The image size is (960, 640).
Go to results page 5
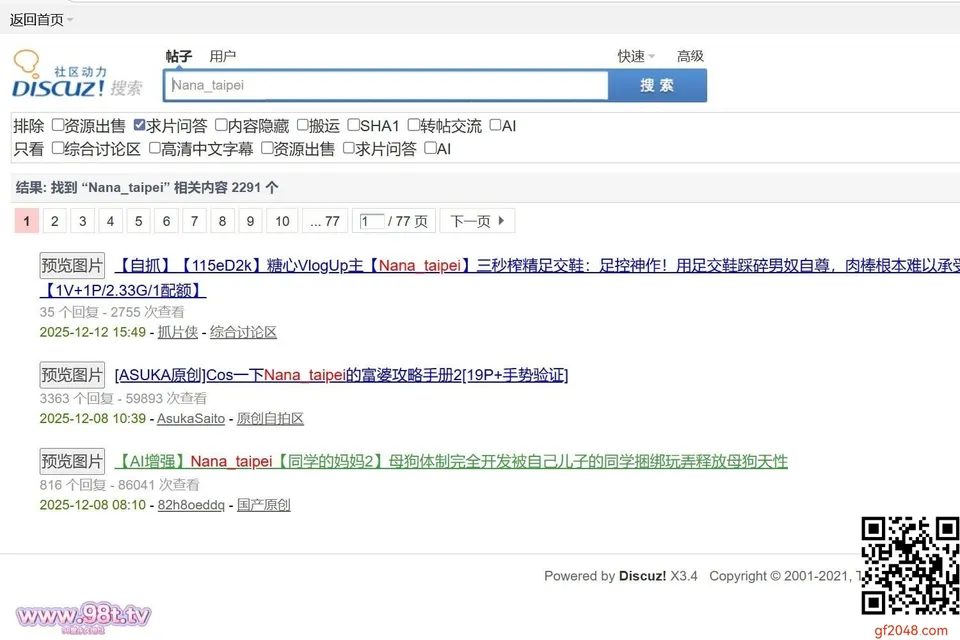click(138, 221)
